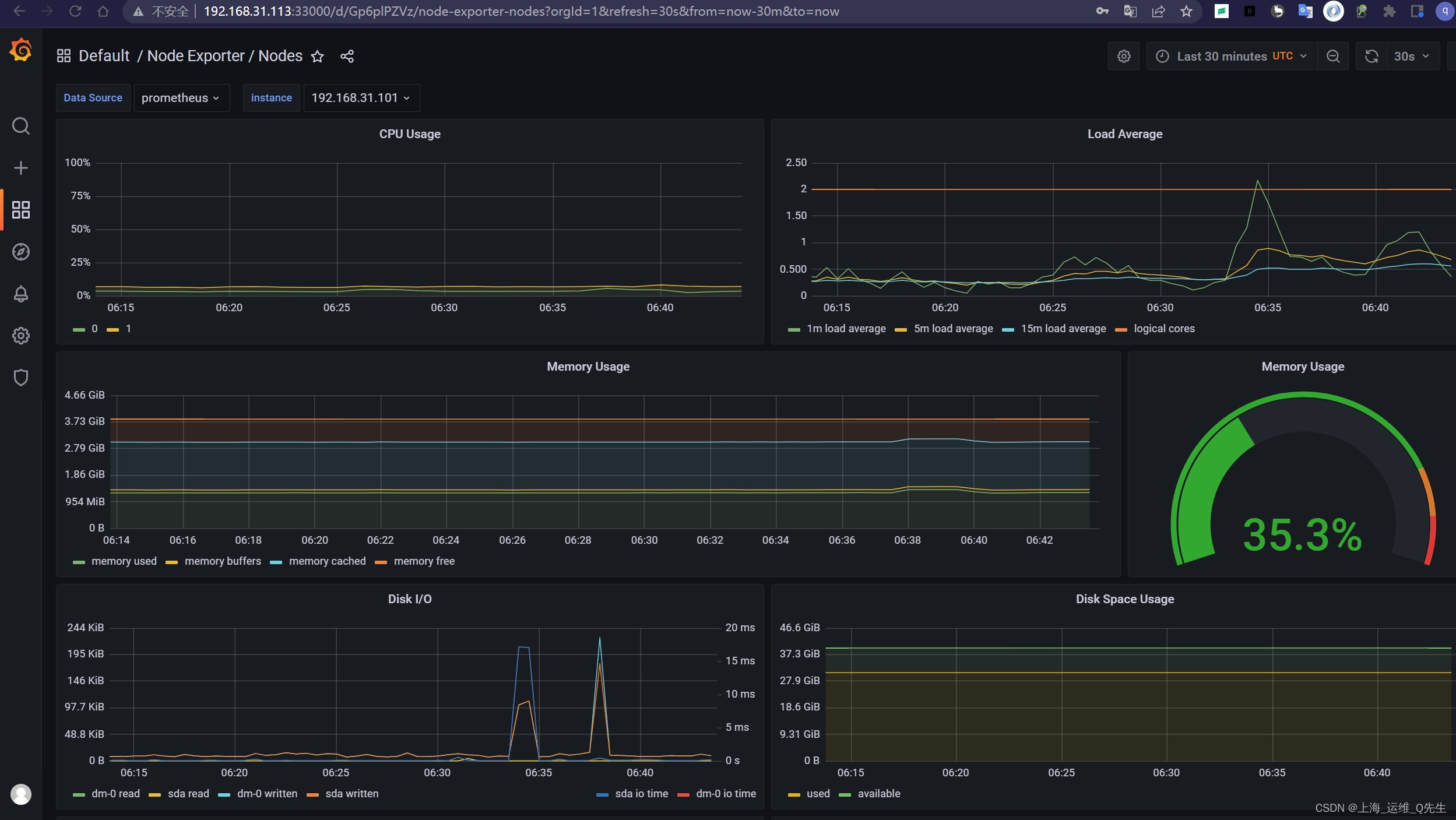Toggle the sda written series

[x=351, y=794]
